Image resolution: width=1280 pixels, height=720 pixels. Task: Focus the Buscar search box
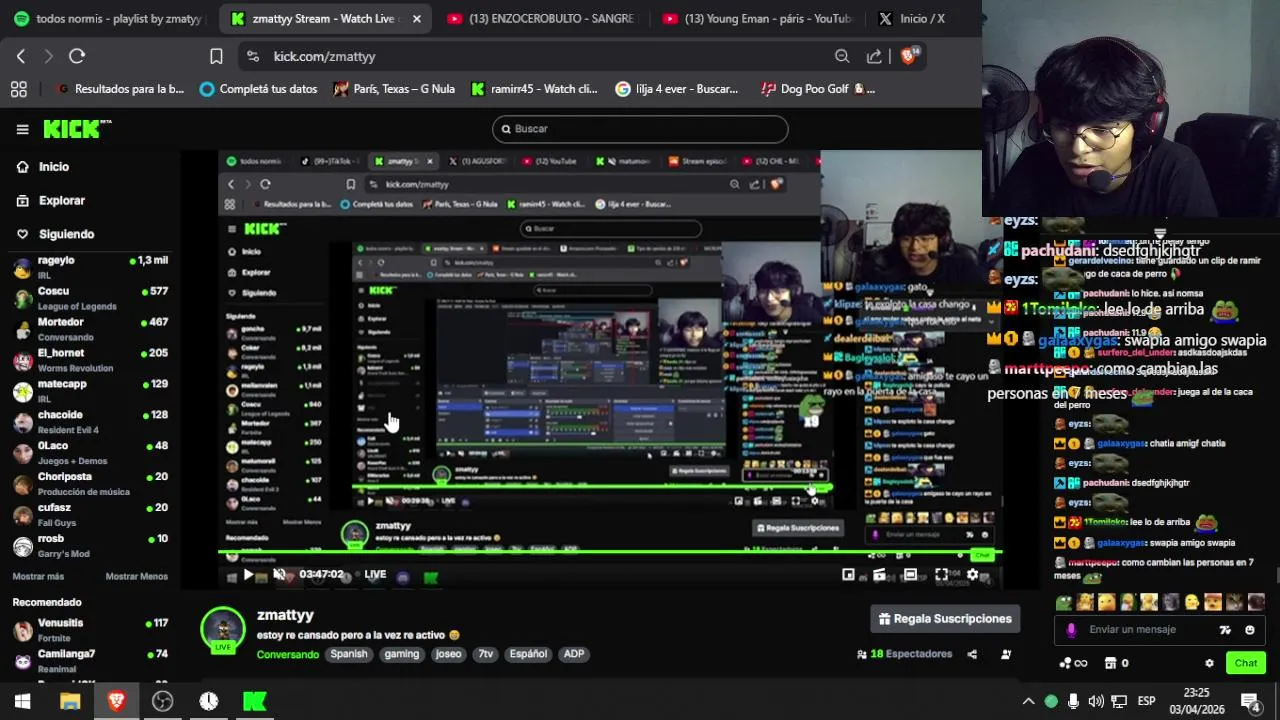coord(640,129)
